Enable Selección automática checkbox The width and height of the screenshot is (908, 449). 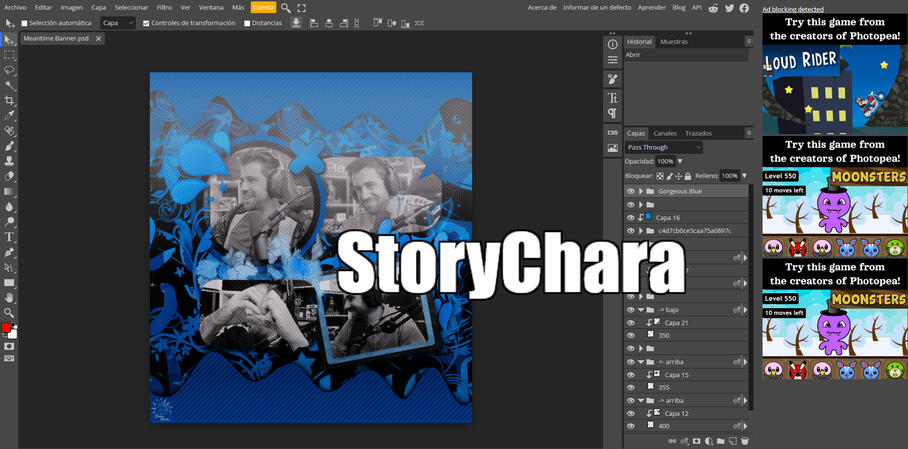25,23
